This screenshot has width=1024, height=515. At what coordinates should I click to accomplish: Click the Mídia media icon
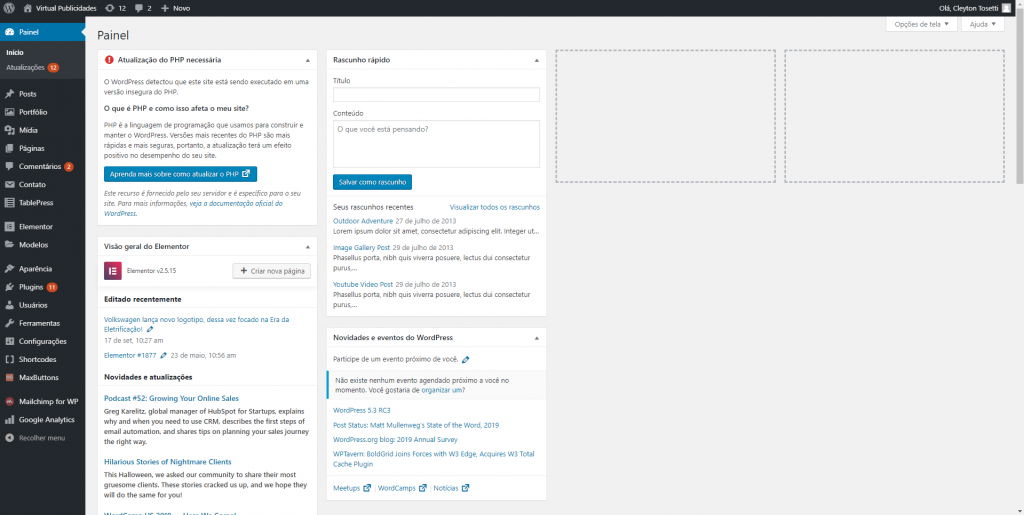click(x=9, y=131)
